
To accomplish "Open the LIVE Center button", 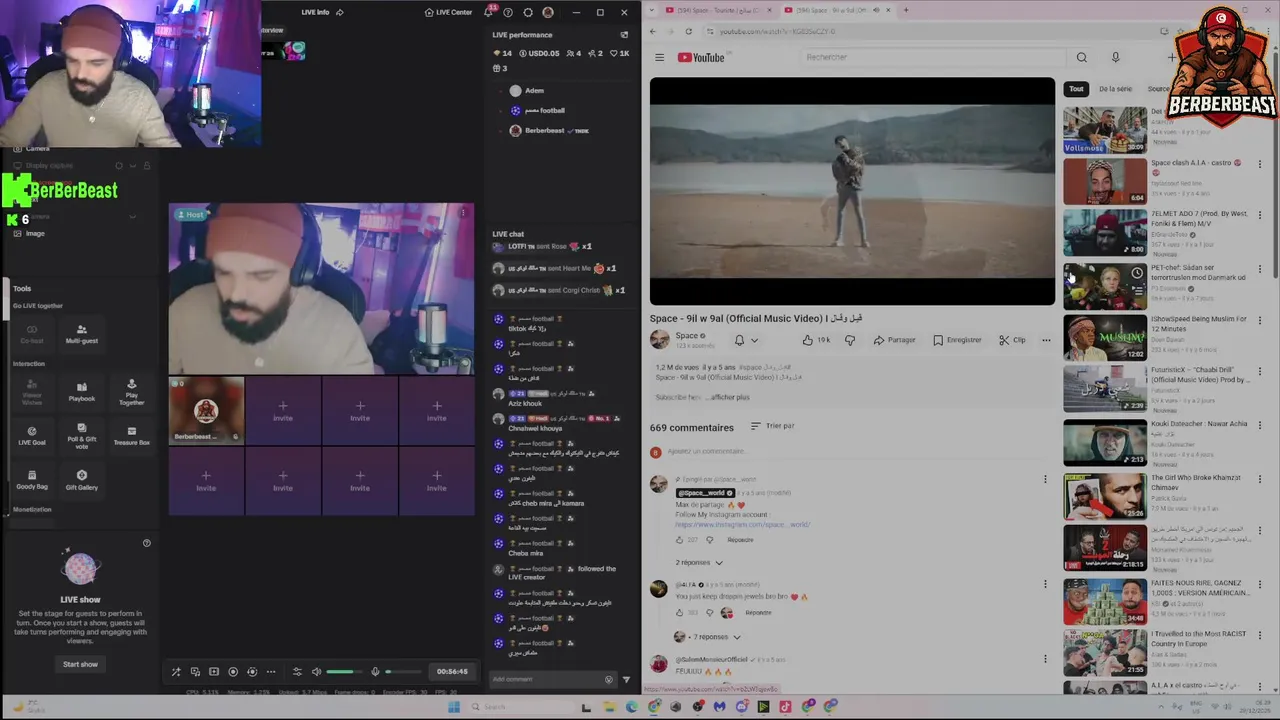I will pos(448,12).
